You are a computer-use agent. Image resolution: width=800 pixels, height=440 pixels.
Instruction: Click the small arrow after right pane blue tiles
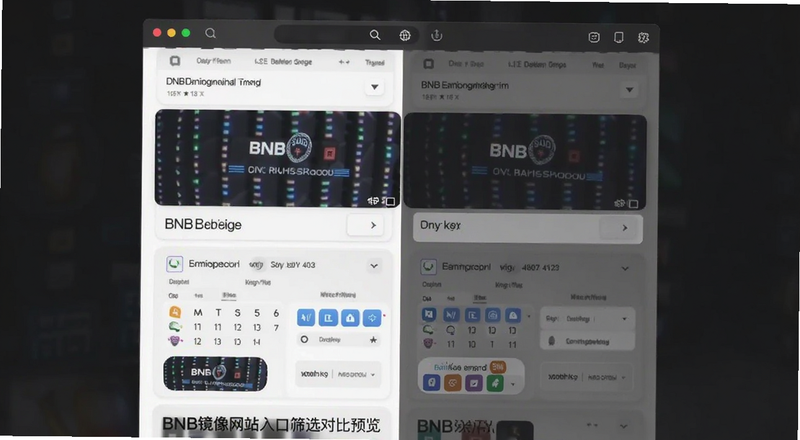pos(529,316)
